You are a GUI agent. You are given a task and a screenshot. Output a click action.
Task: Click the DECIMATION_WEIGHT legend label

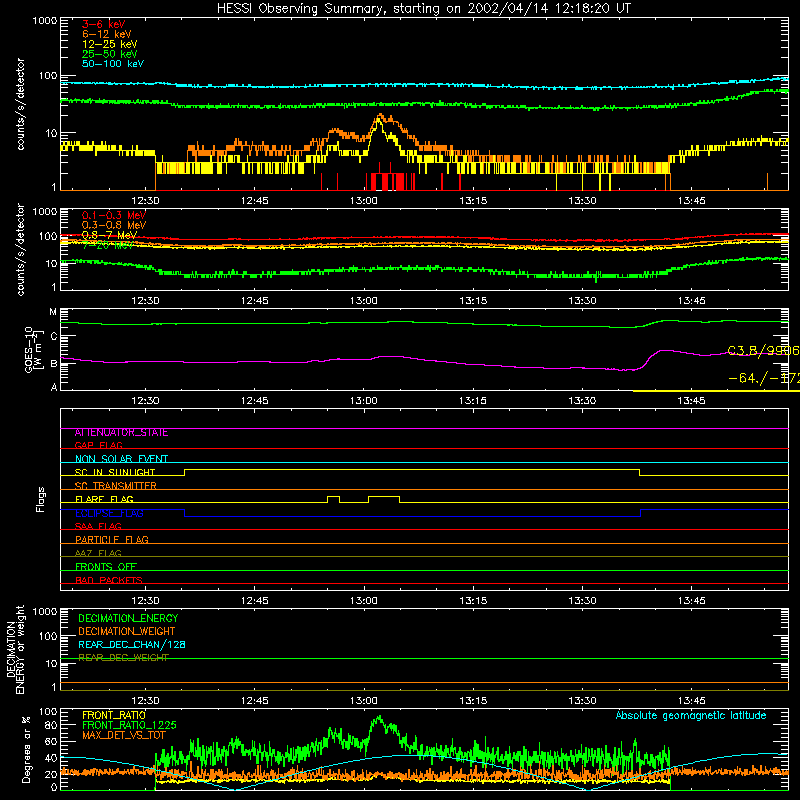coord(127,631)
